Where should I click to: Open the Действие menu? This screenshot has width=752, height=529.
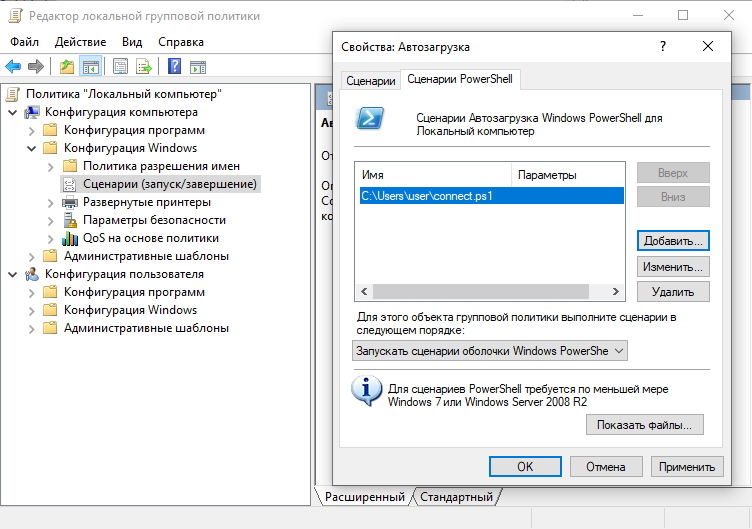pyautogui.click(x=80, y=42)
